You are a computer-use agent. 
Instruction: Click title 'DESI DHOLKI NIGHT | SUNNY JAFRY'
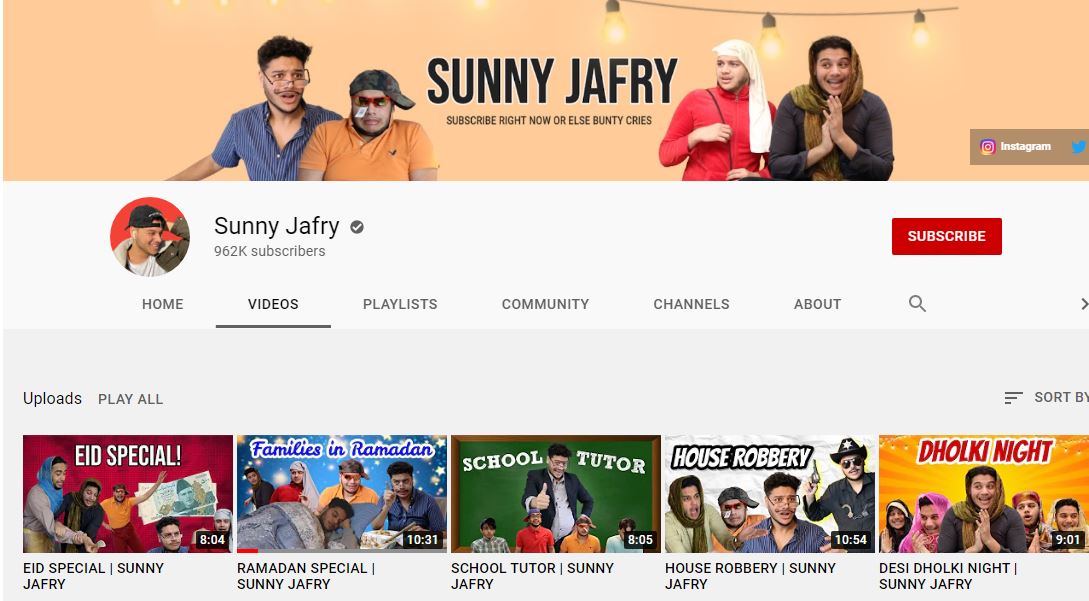[x=948, y=576]
